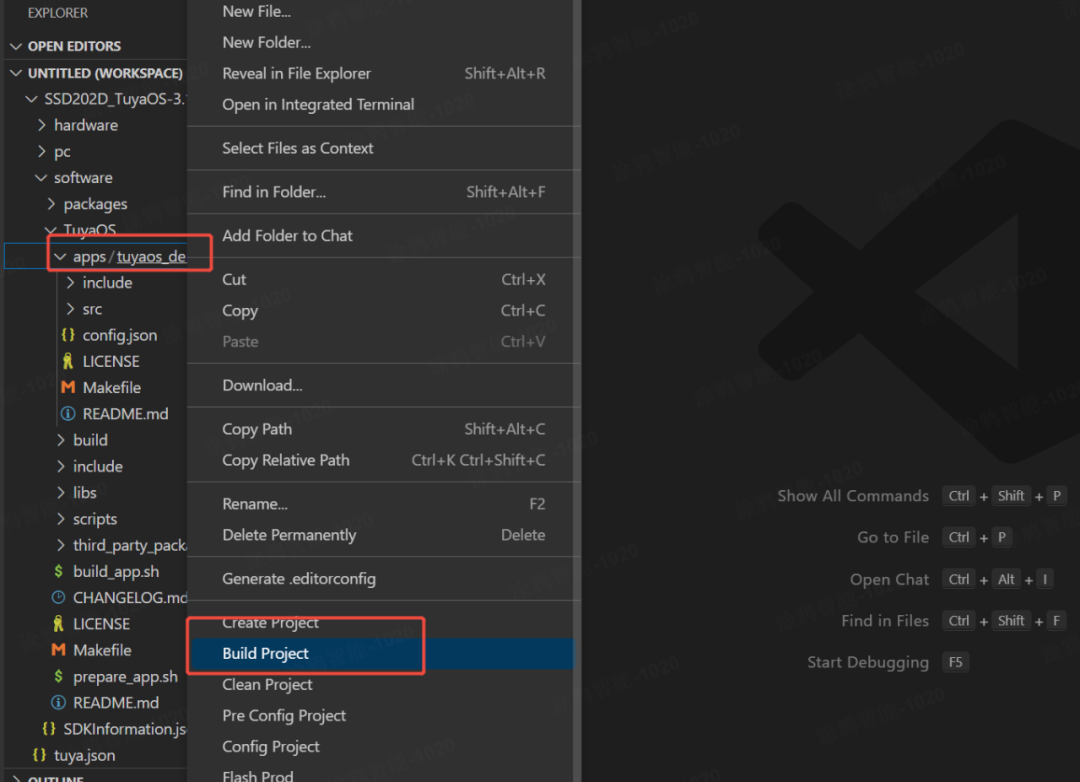Click the apps-folder LICENSE key icon
1080x782 pixels.
point(68,361)
